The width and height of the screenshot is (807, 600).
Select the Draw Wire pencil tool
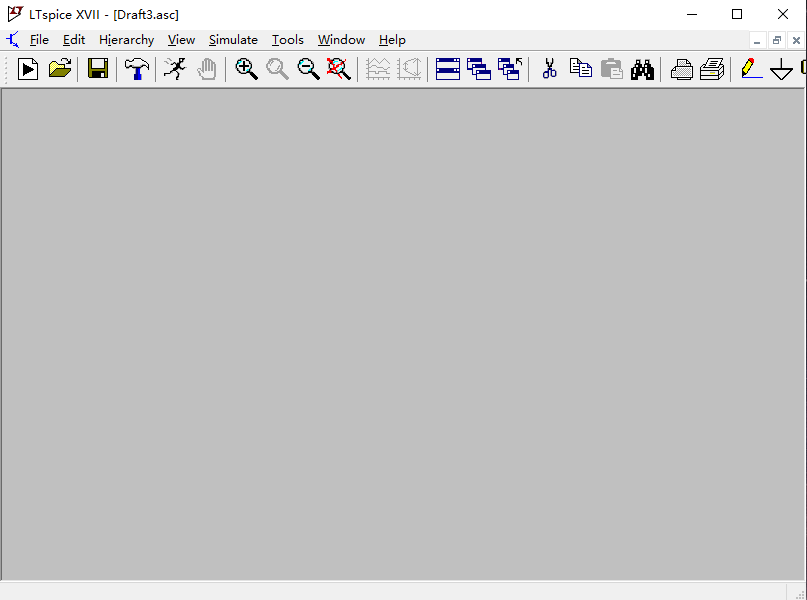click(750, 69)
